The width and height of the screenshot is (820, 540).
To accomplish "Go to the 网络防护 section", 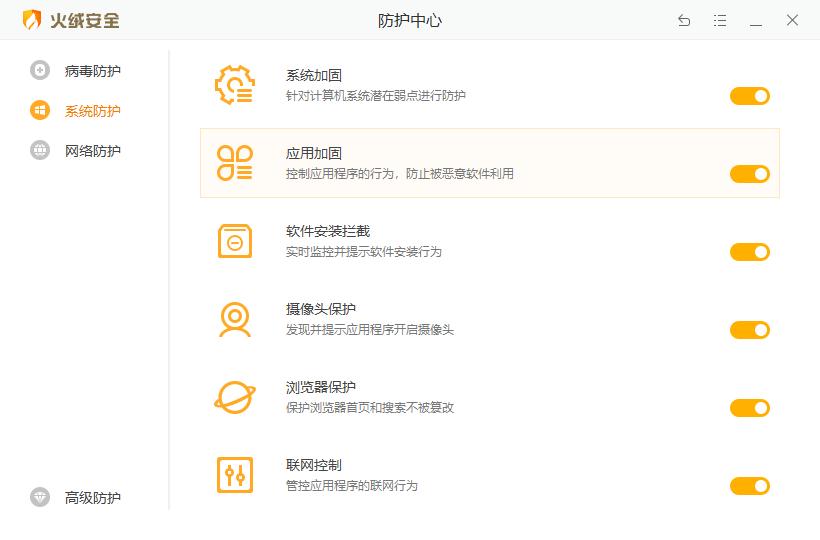I will 93,151.
